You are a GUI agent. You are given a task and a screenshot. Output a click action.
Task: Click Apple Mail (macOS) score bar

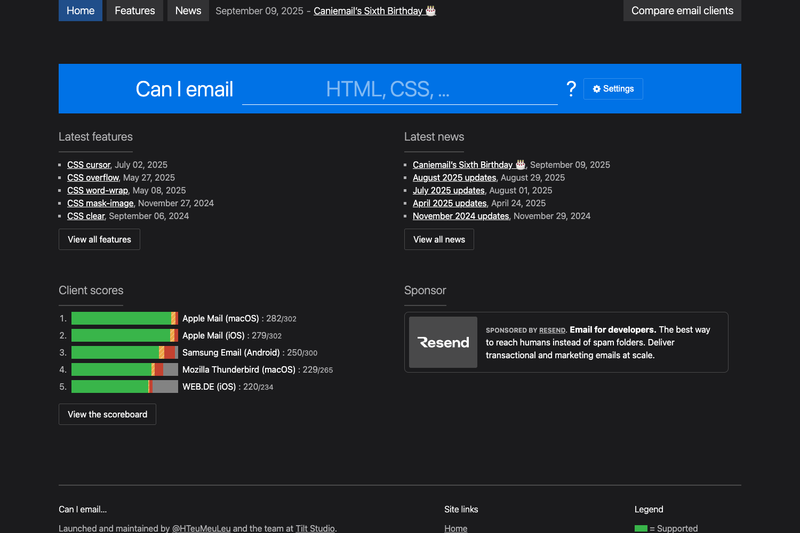click(x=124, y=318)
